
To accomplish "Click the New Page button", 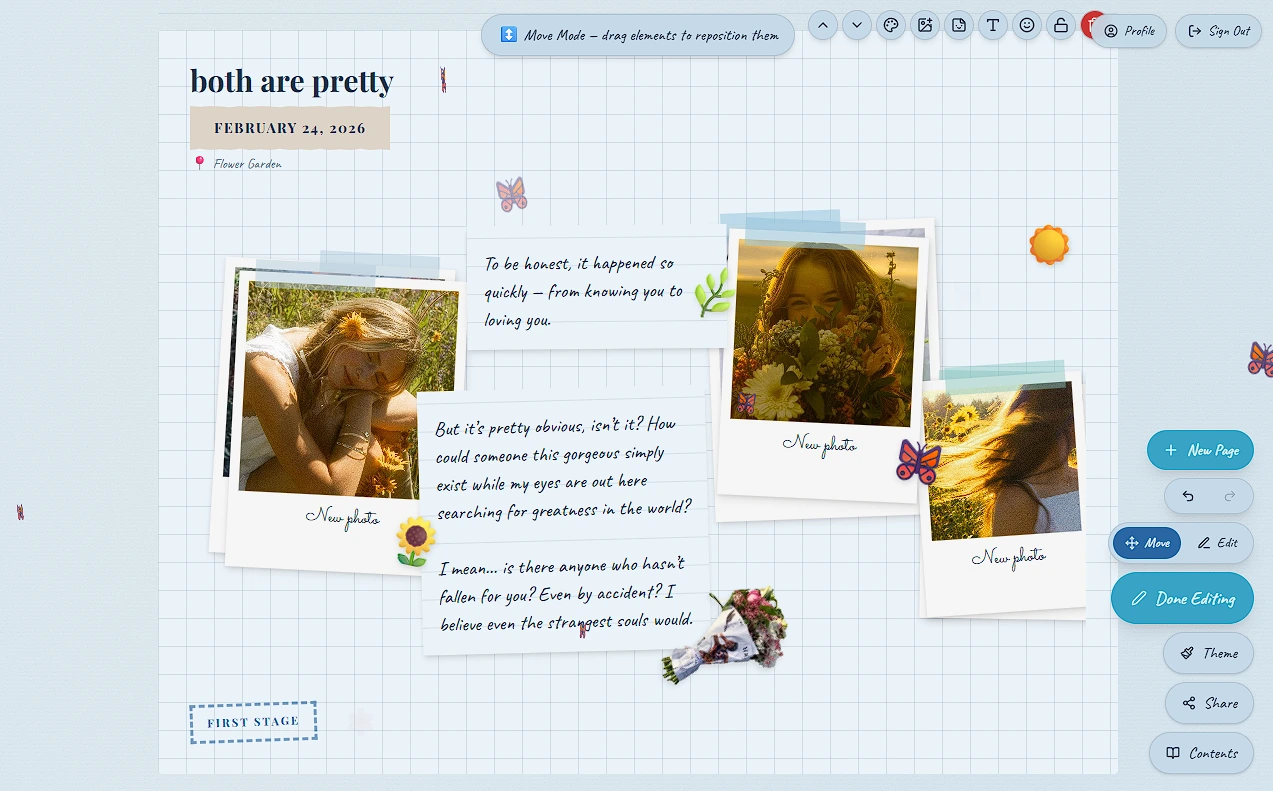I will [x=1200, y=450].
